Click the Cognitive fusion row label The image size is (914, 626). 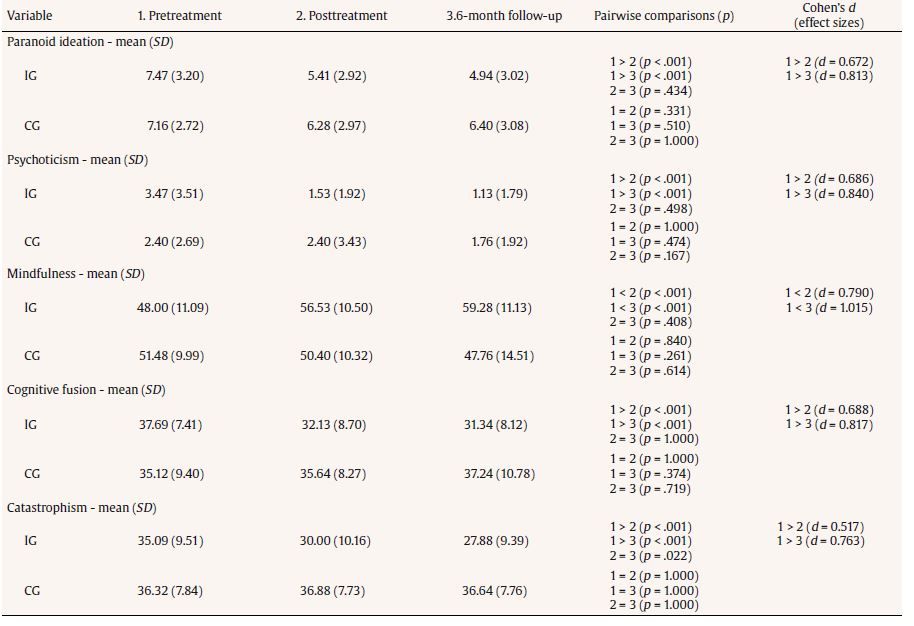(84, 390)
